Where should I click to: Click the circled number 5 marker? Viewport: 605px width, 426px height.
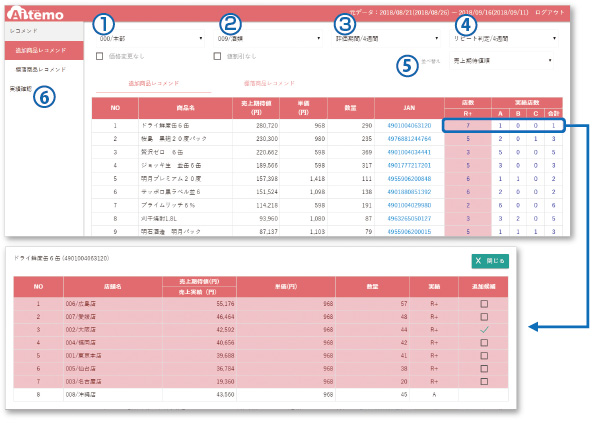(x=405, y=65)
